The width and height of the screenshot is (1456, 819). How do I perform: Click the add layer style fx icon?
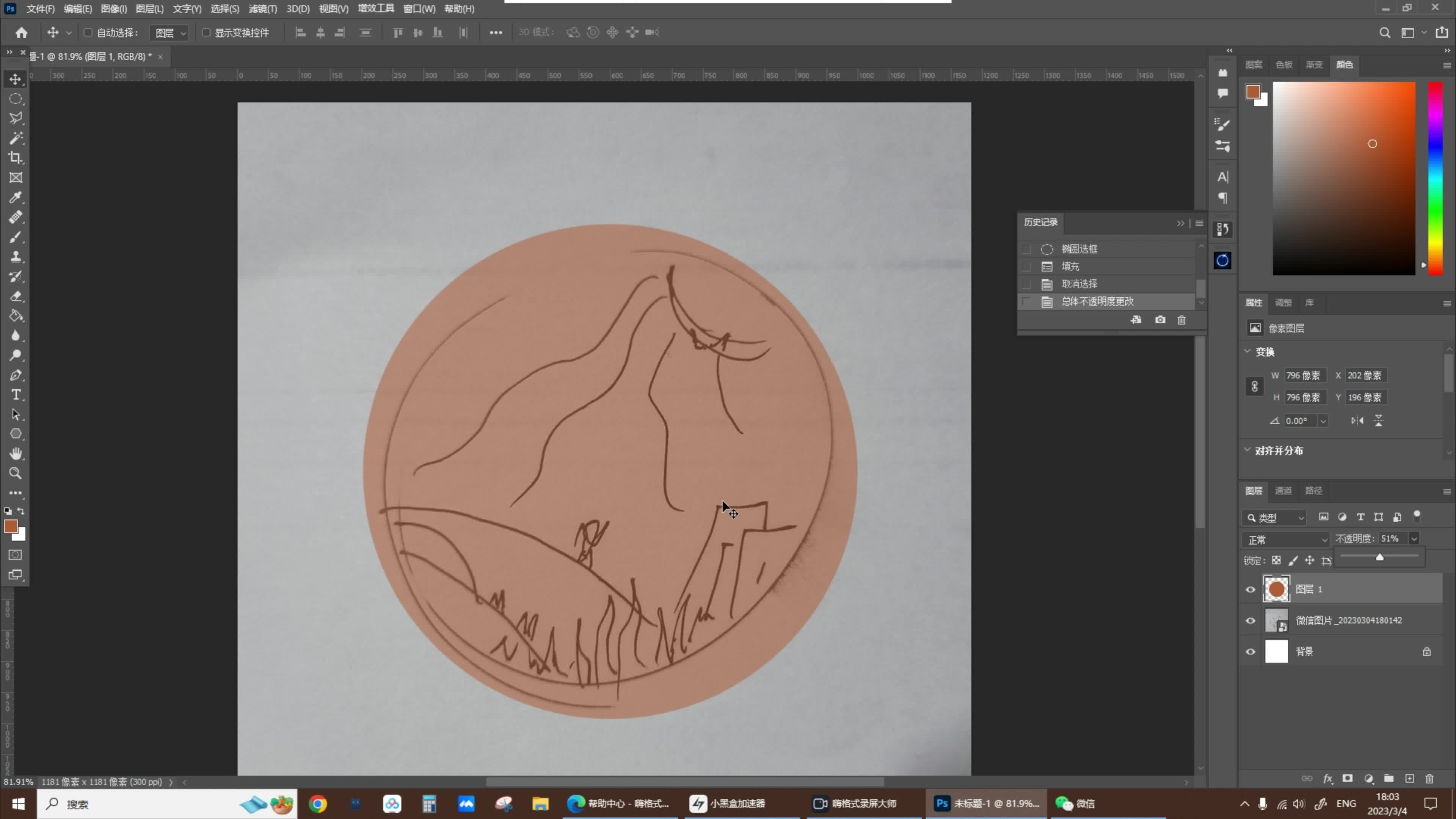point(1328,778)
